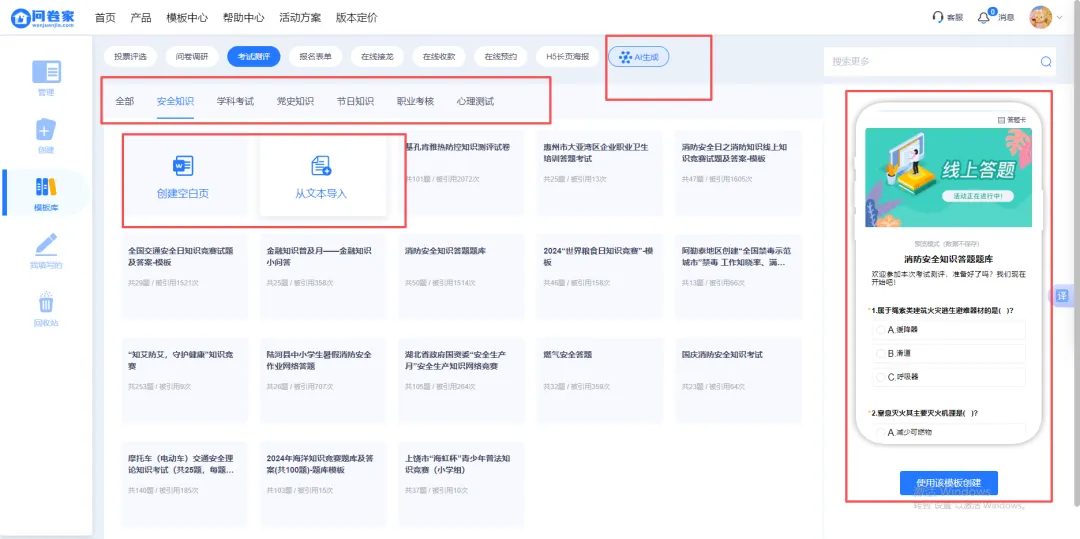Switch to the 职业考核 sub-tab
Viewport: 1080px width, 539px height.
click(415, 101)
